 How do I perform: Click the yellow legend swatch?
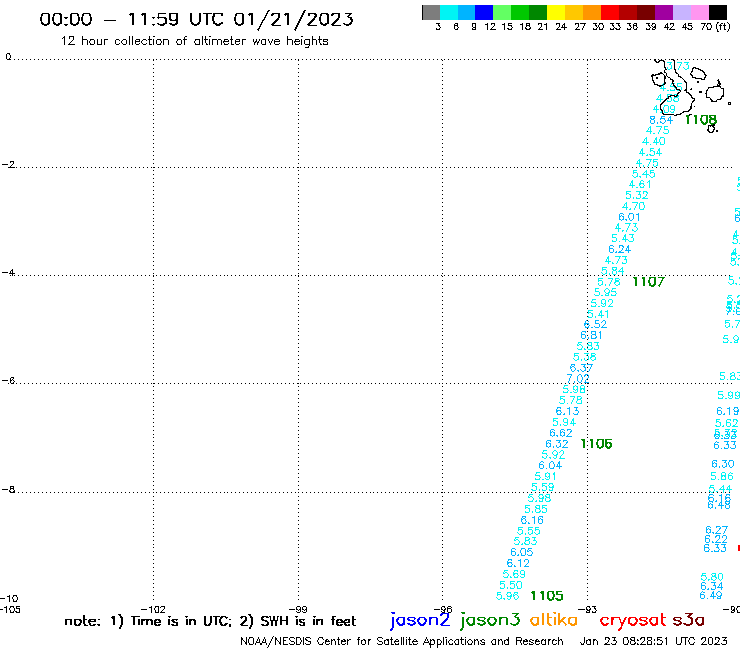coord(555,12)
